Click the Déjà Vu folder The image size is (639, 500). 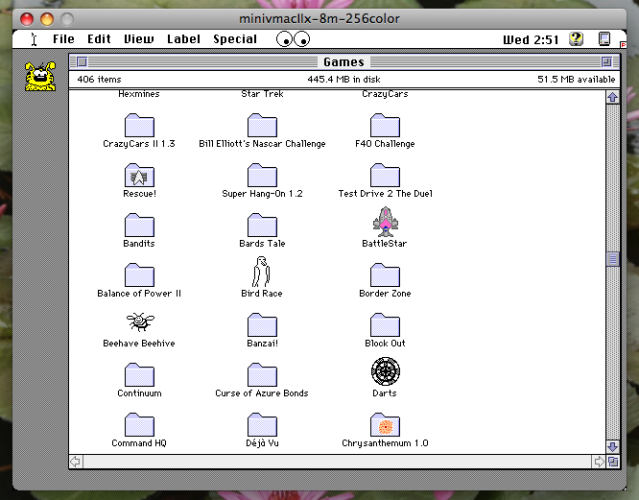coord(262,425)
